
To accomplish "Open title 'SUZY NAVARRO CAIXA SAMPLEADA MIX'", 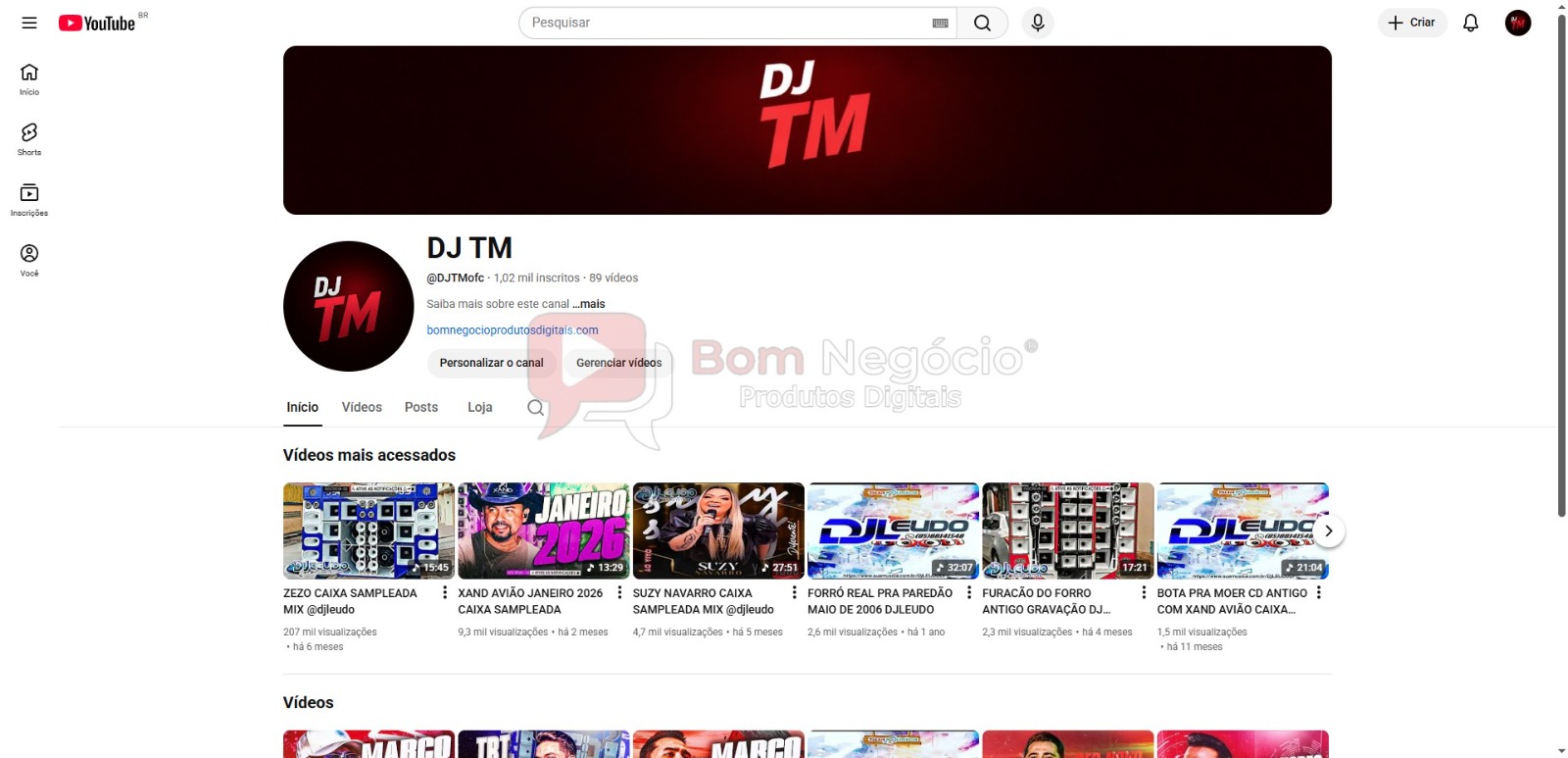I will coord(704,601).
